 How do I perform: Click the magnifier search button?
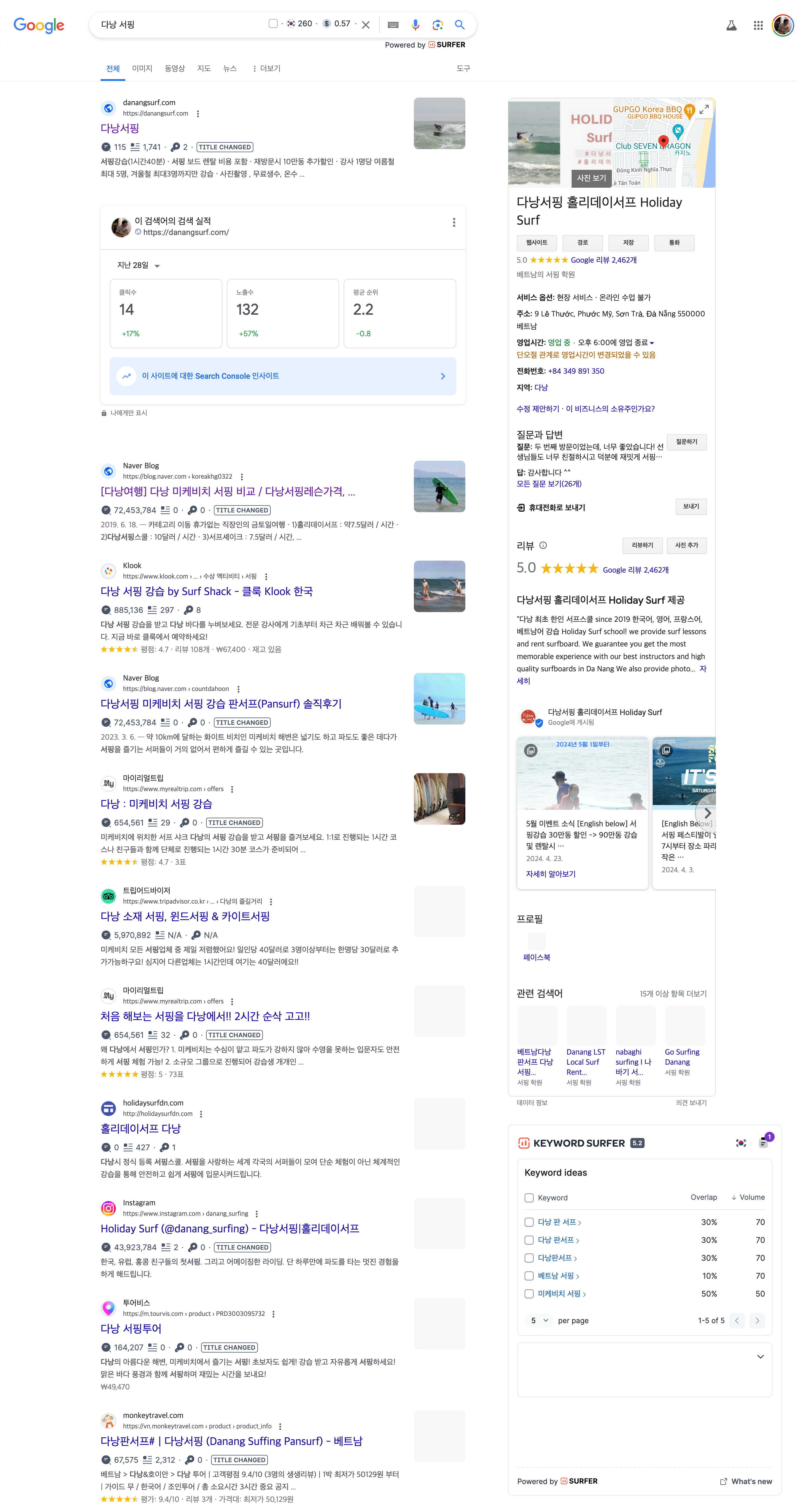click(x=459, y=25)
